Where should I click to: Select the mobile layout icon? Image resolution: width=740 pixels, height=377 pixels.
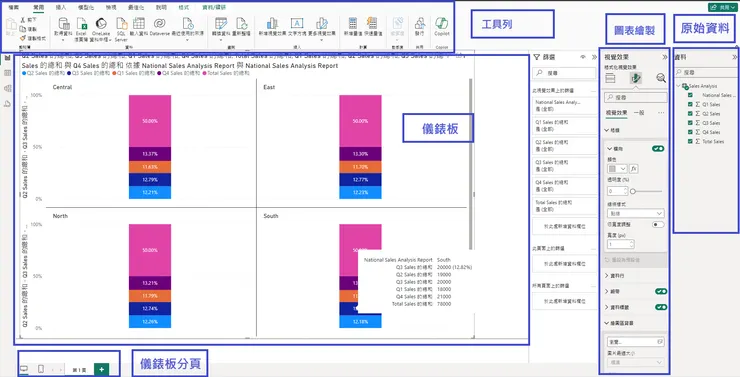(41, 369)
